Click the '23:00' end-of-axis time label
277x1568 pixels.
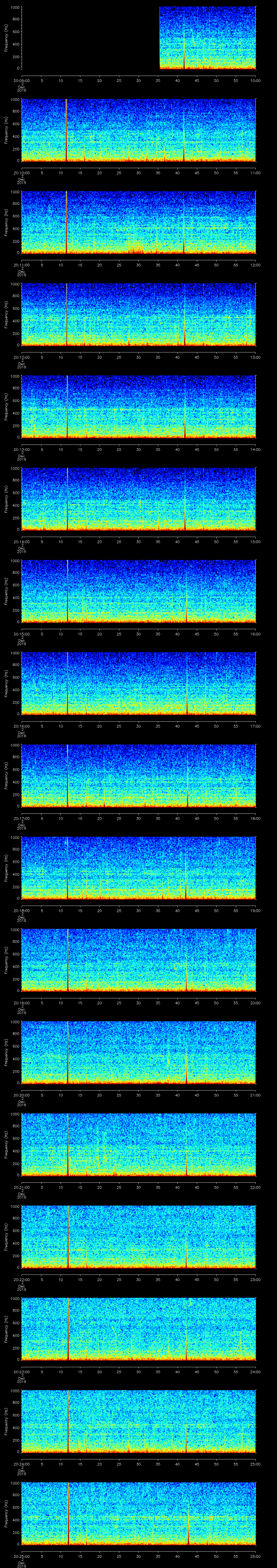pos(256,1279)
